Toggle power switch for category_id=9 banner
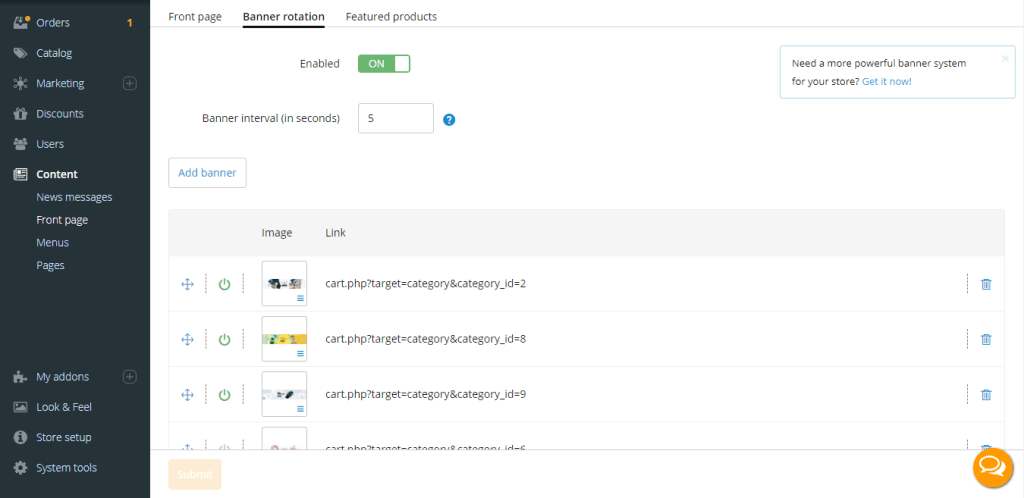Image resolution: width=1024 pixels, height=498 pixels. tap(225, 395)
